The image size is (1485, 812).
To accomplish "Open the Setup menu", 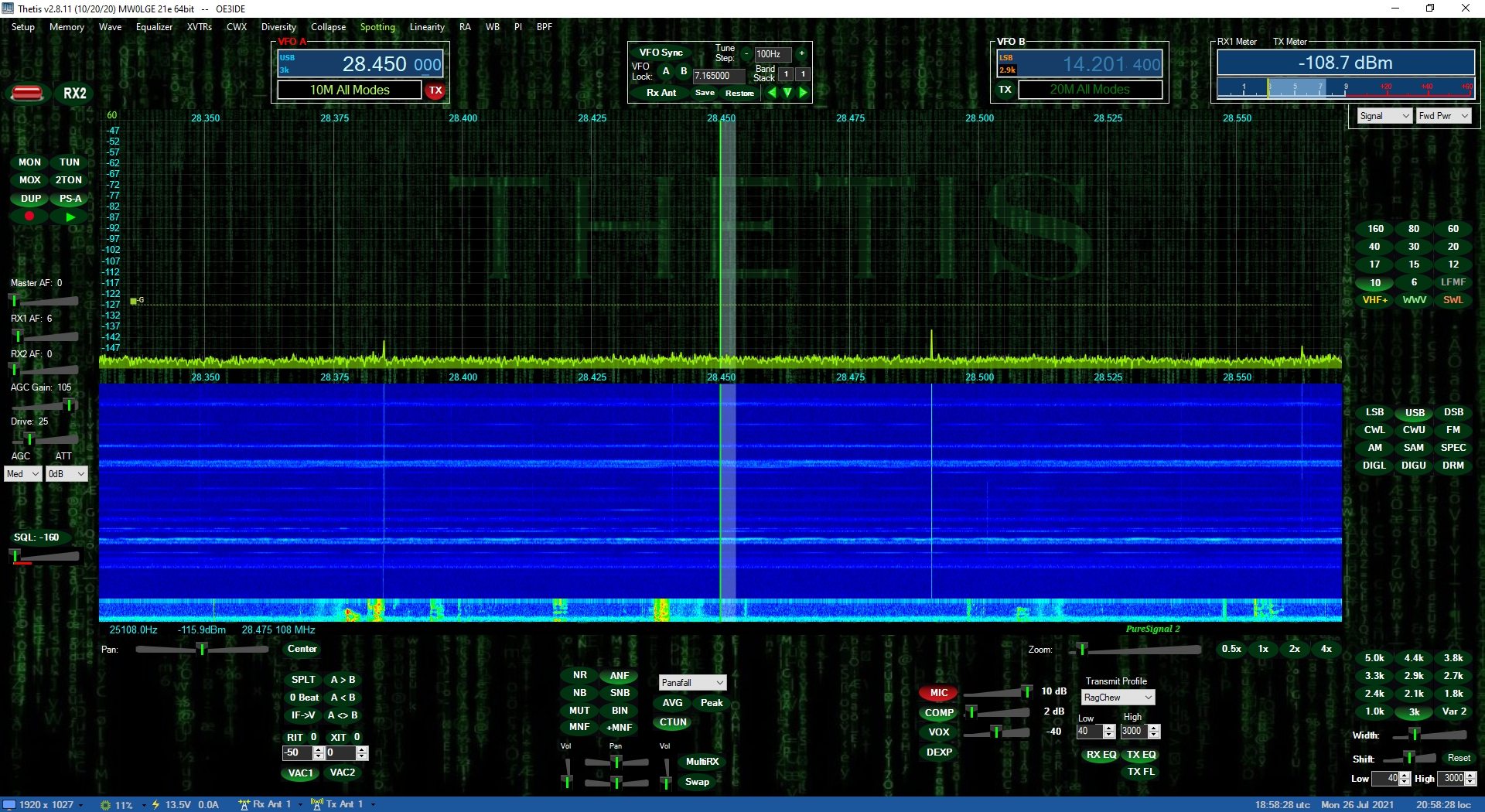I will pos(23,27).
